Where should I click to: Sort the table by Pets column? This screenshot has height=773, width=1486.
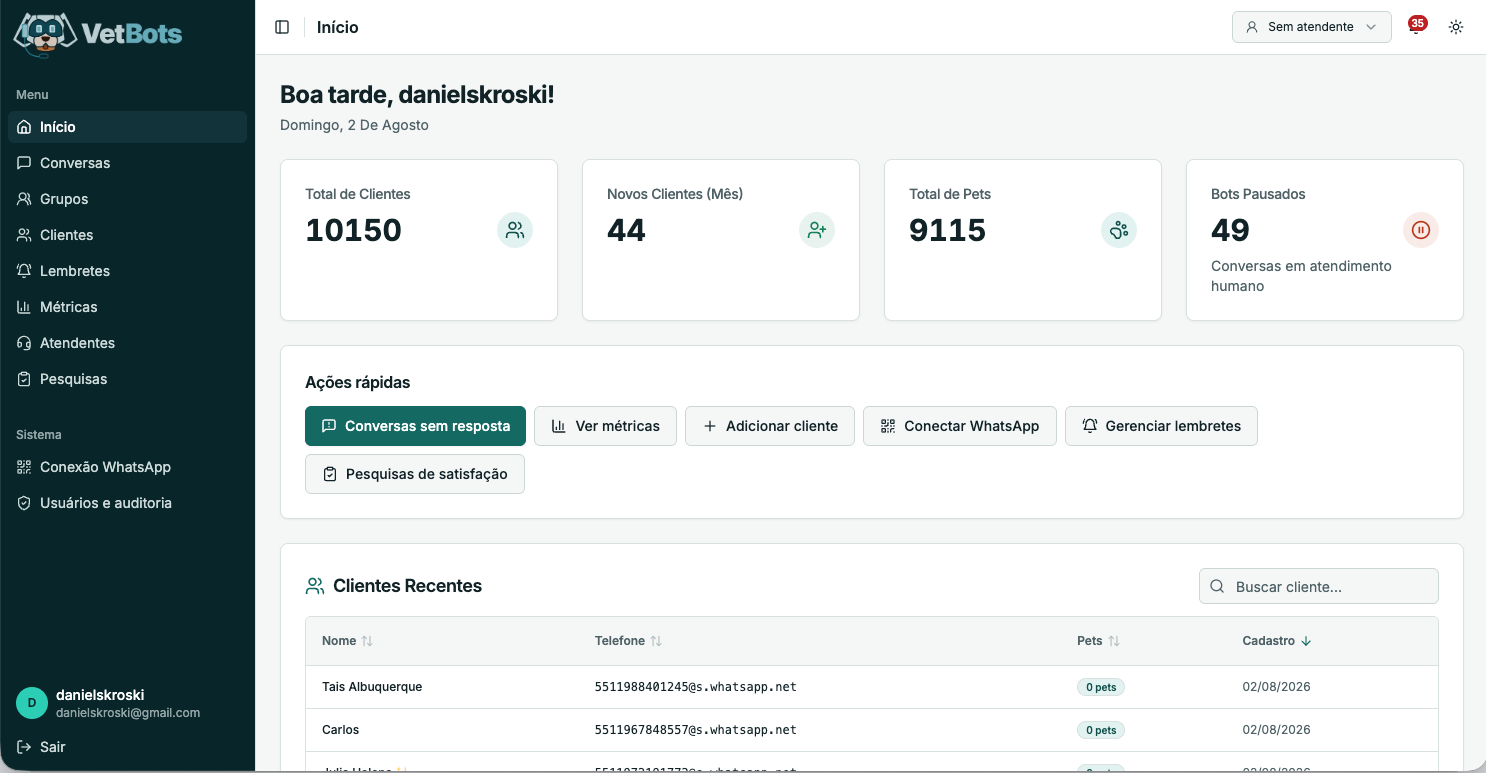point(1098,641)
